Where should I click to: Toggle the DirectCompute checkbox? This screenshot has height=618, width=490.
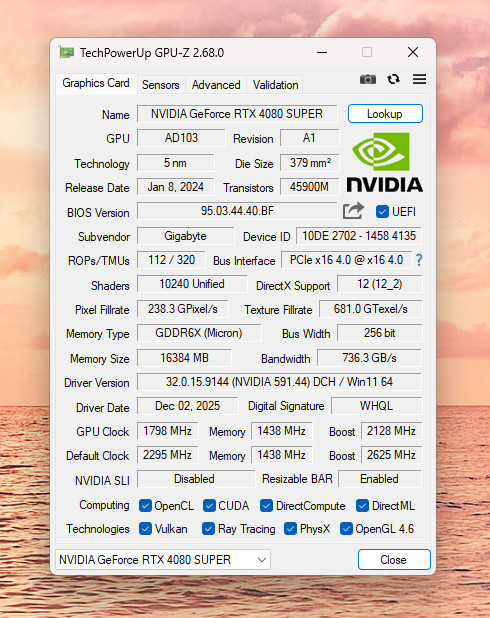click(x=266, y=506)
